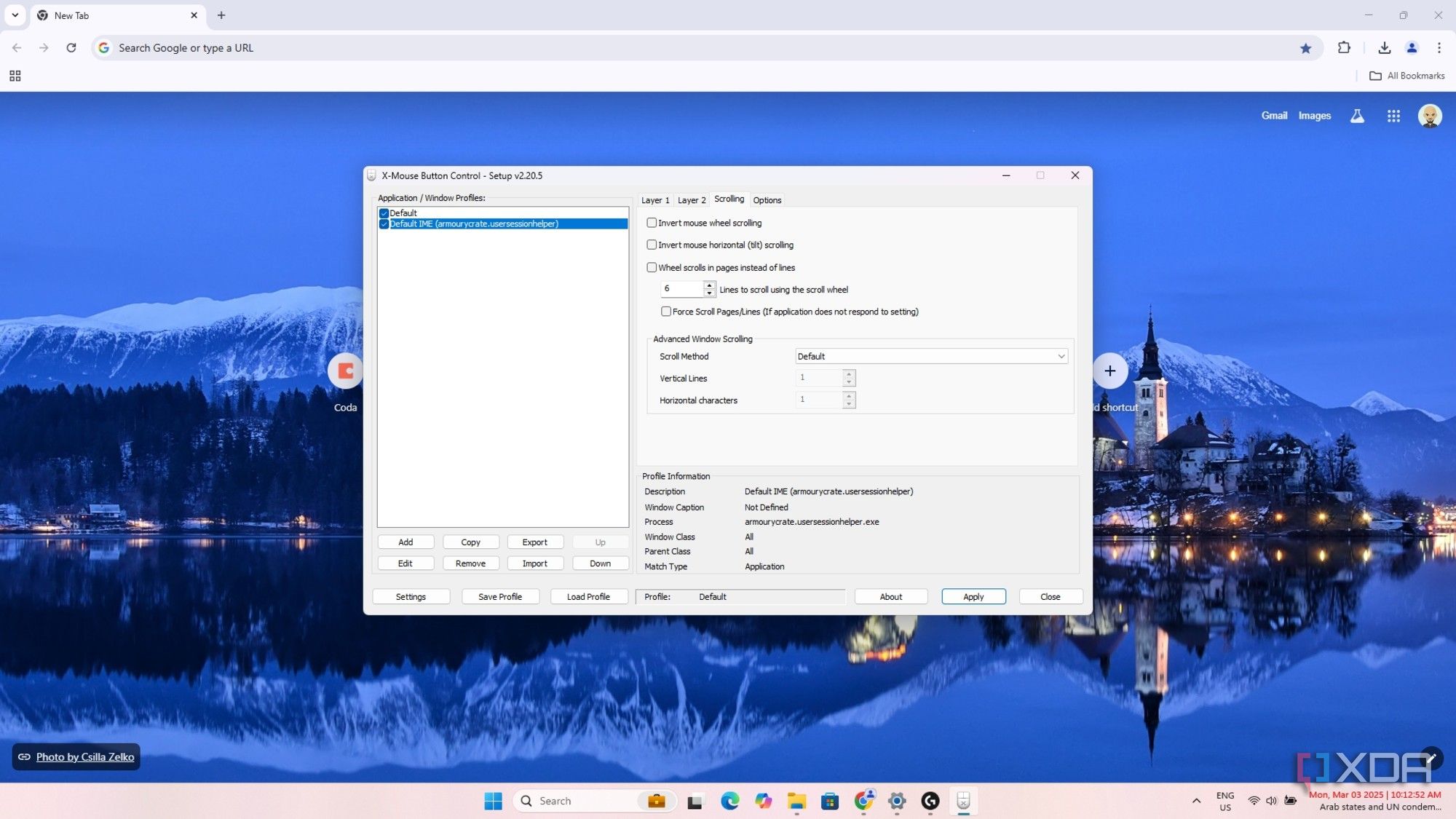Click Save Profile button
The width and height of the screenshot is (1456, 819).
[x=500, y=597]
